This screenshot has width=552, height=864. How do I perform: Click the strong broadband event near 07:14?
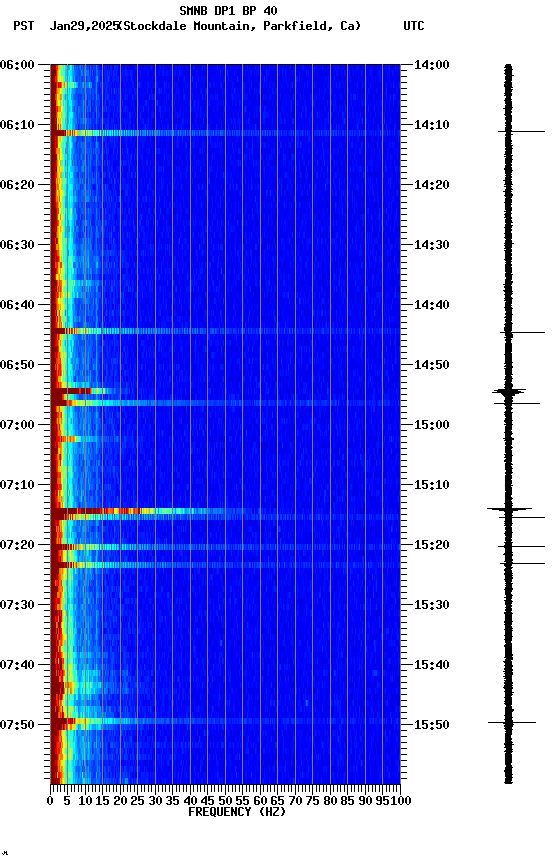click(x=225, y=512)
